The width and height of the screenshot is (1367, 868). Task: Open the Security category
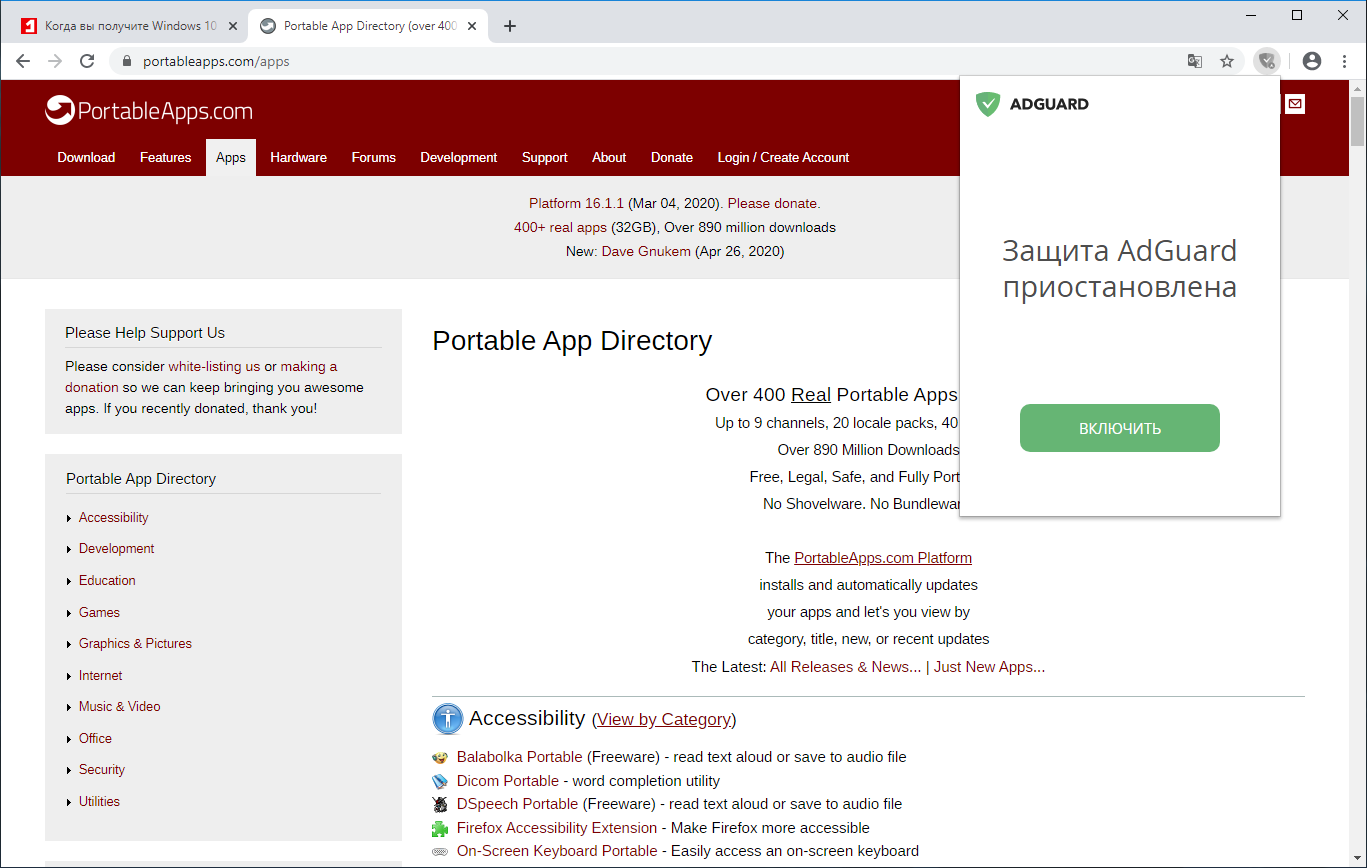pyautogui.click(x=102, y=769)
